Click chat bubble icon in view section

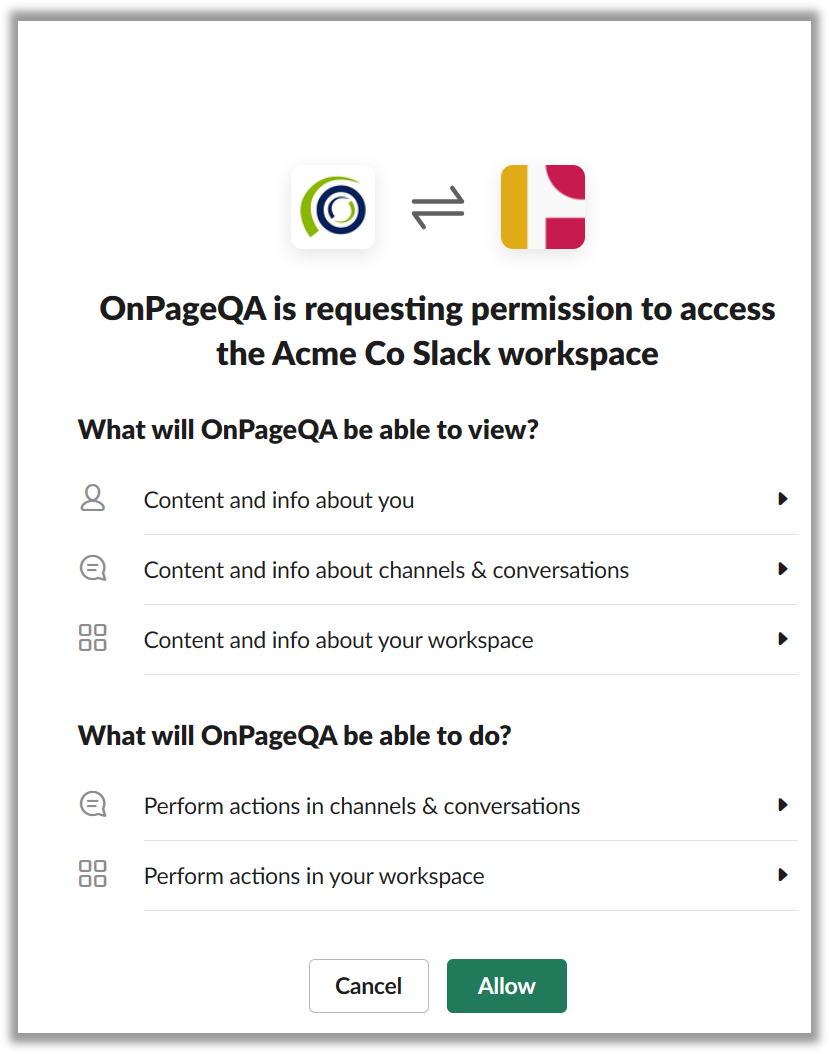pos(93,569)
